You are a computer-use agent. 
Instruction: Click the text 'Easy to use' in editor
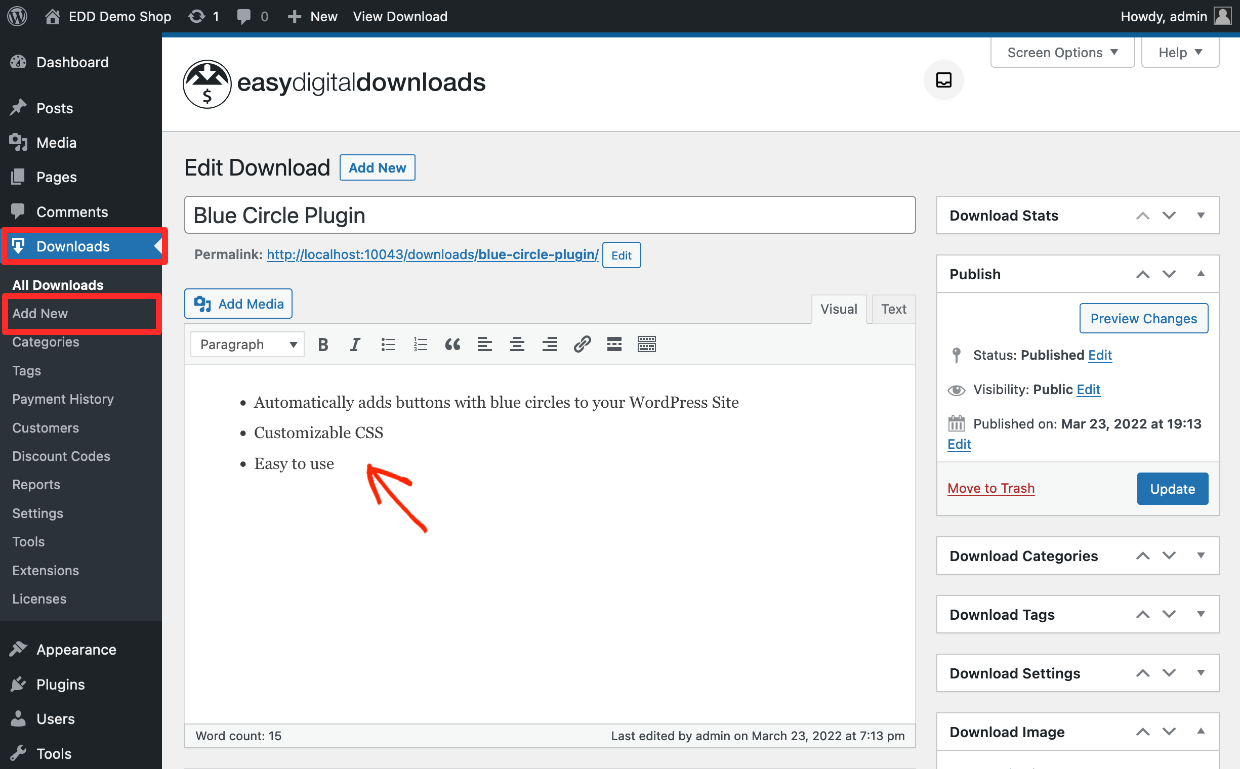294,464
